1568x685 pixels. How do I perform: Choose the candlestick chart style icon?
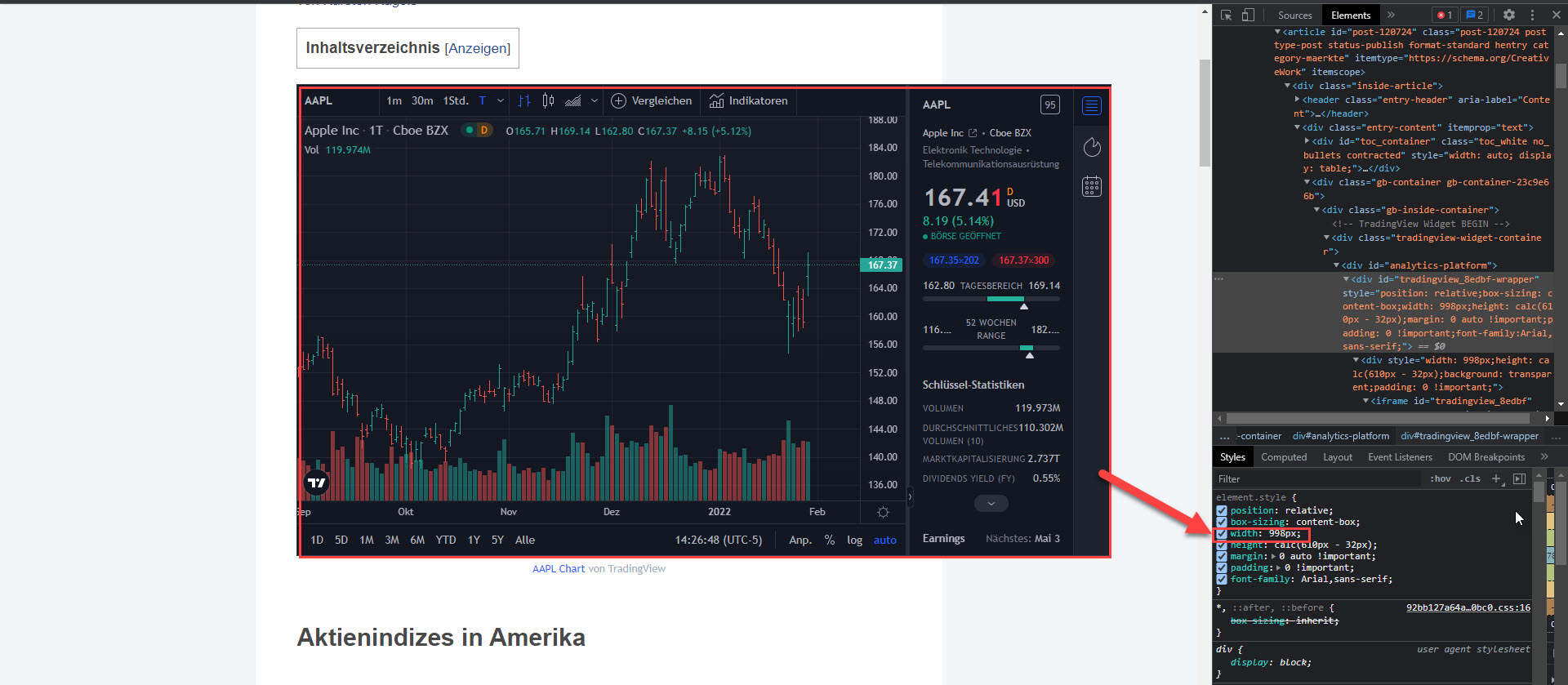pos(548,100)
